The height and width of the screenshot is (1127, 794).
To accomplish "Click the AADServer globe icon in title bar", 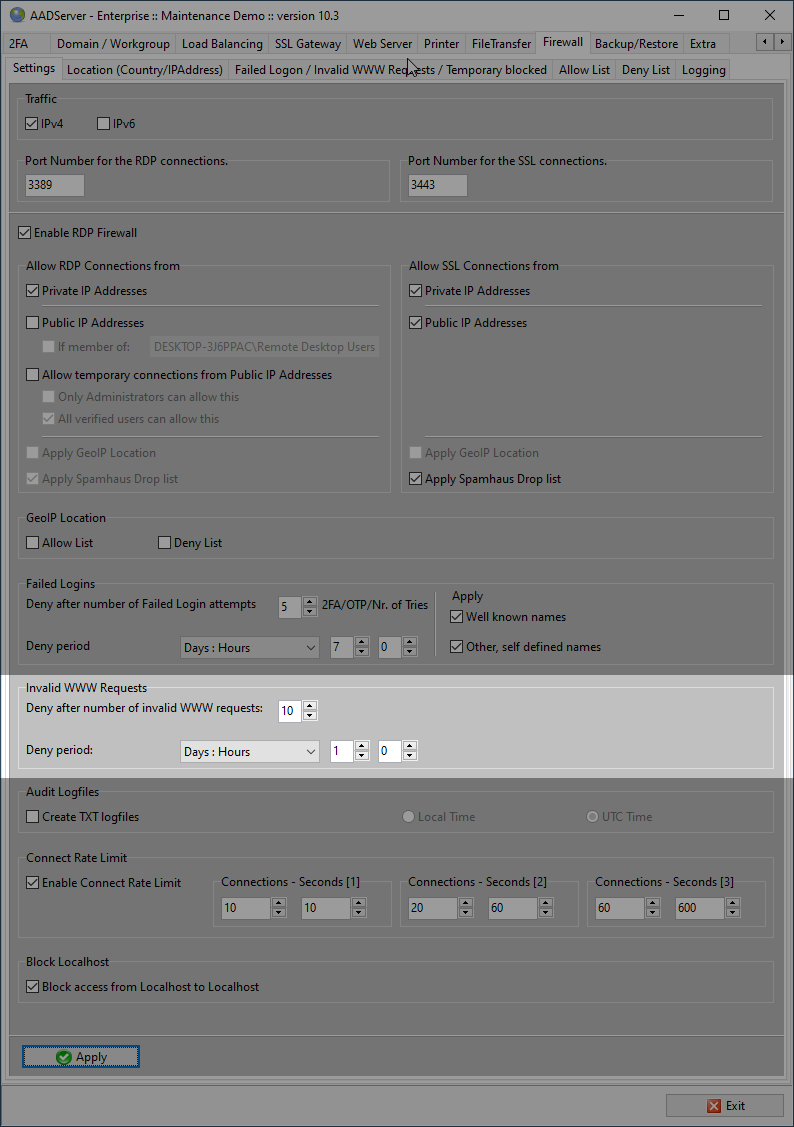I will [17, 15].
